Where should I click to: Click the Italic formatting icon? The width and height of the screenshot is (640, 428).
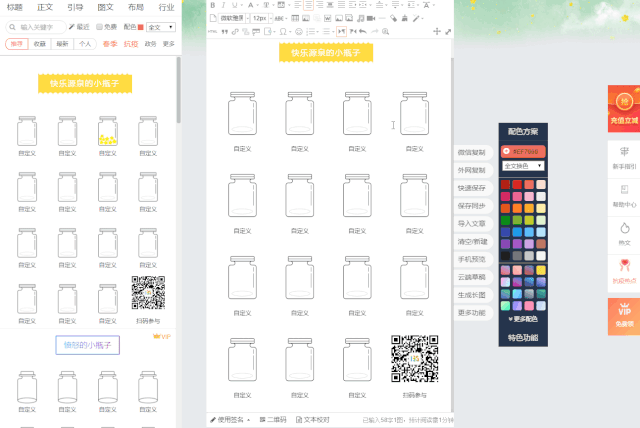point(224,5)
